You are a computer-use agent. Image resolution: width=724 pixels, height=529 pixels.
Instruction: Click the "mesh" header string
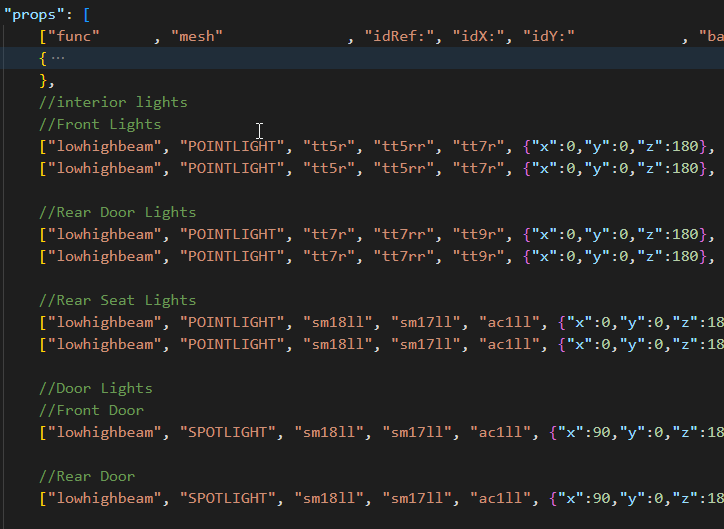[x=197, y=36]
